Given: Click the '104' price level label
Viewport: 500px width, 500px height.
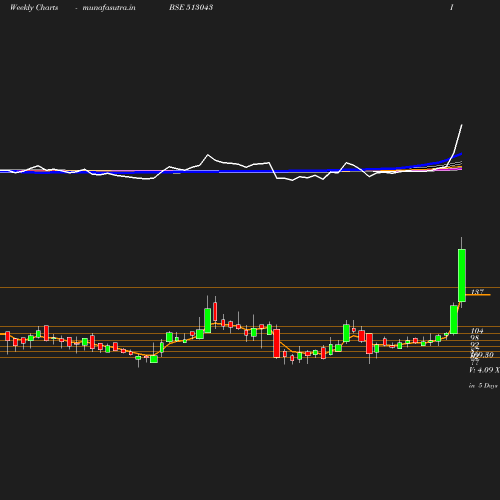Looking at the screenshot, I should (477, 331).
